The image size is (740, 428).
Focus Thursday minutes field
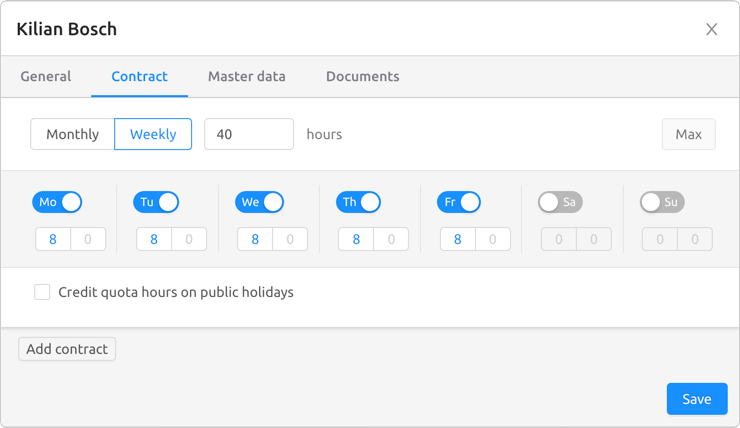click(x=391, y=239)
